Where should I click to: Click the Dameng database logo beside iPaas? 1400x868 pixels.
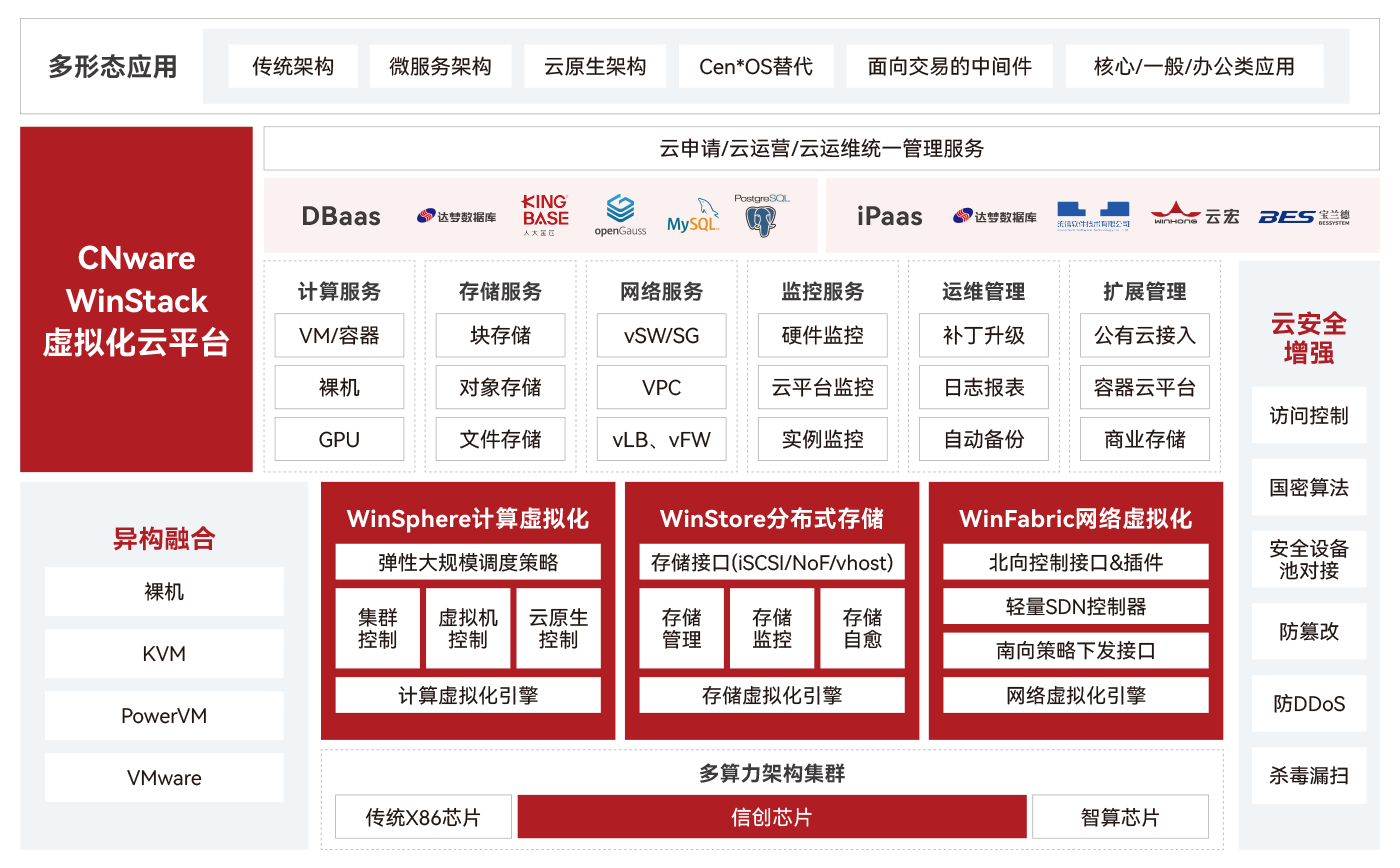995,216
